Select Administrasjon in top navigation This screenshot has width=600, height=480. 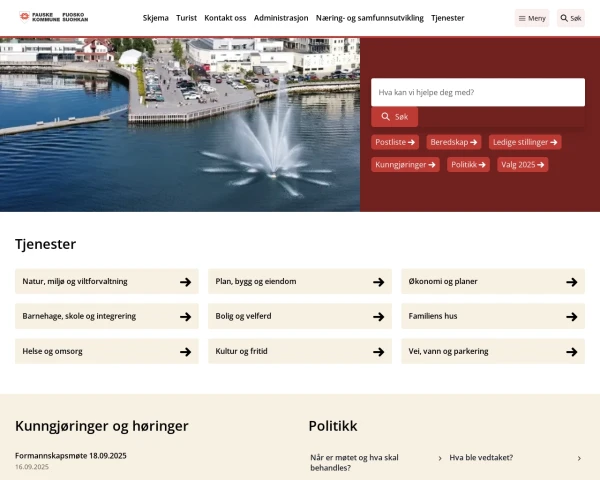coord(281,18)
